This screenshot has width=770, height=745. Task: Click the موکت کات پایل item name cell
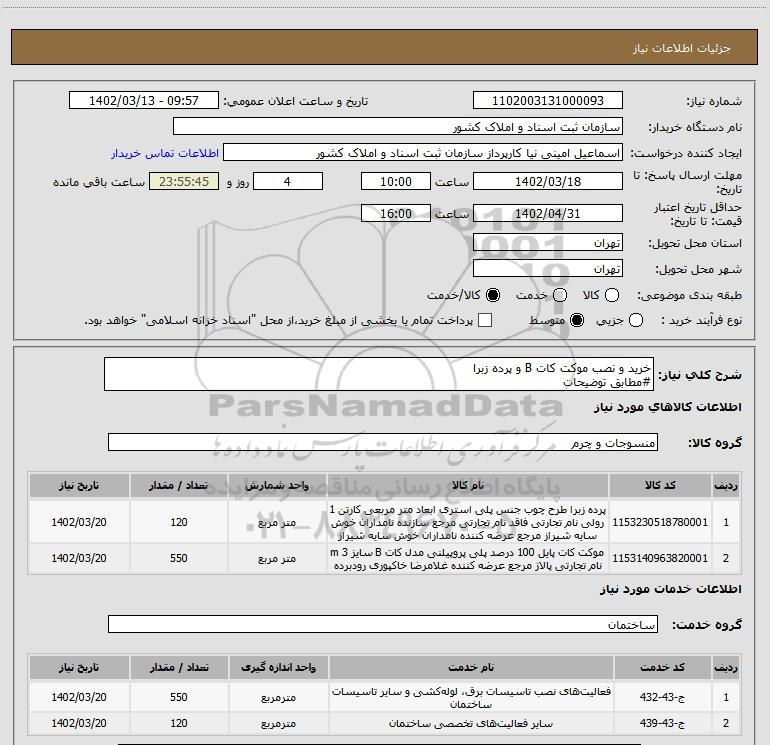[468, 558]
